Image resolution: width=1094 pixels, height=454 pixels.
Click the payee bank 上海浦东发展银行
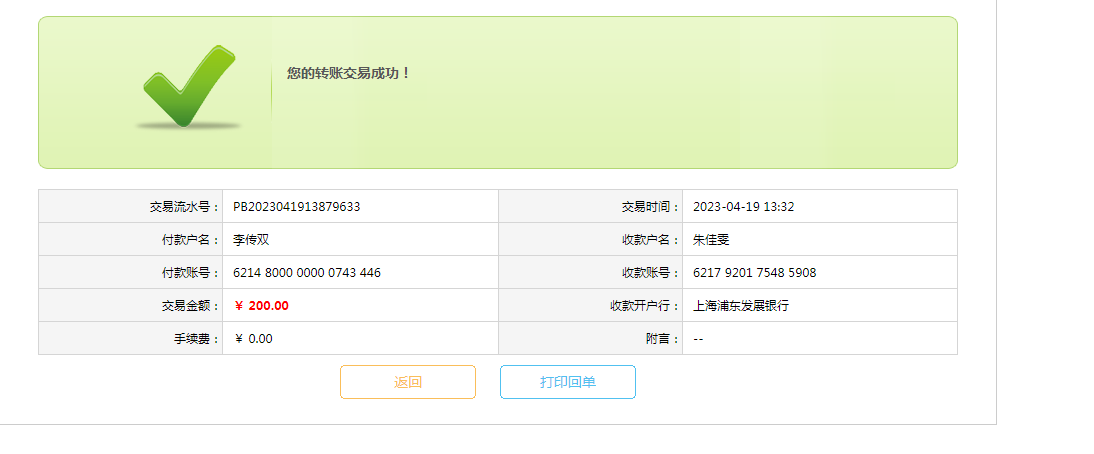(x=741, y=306)
